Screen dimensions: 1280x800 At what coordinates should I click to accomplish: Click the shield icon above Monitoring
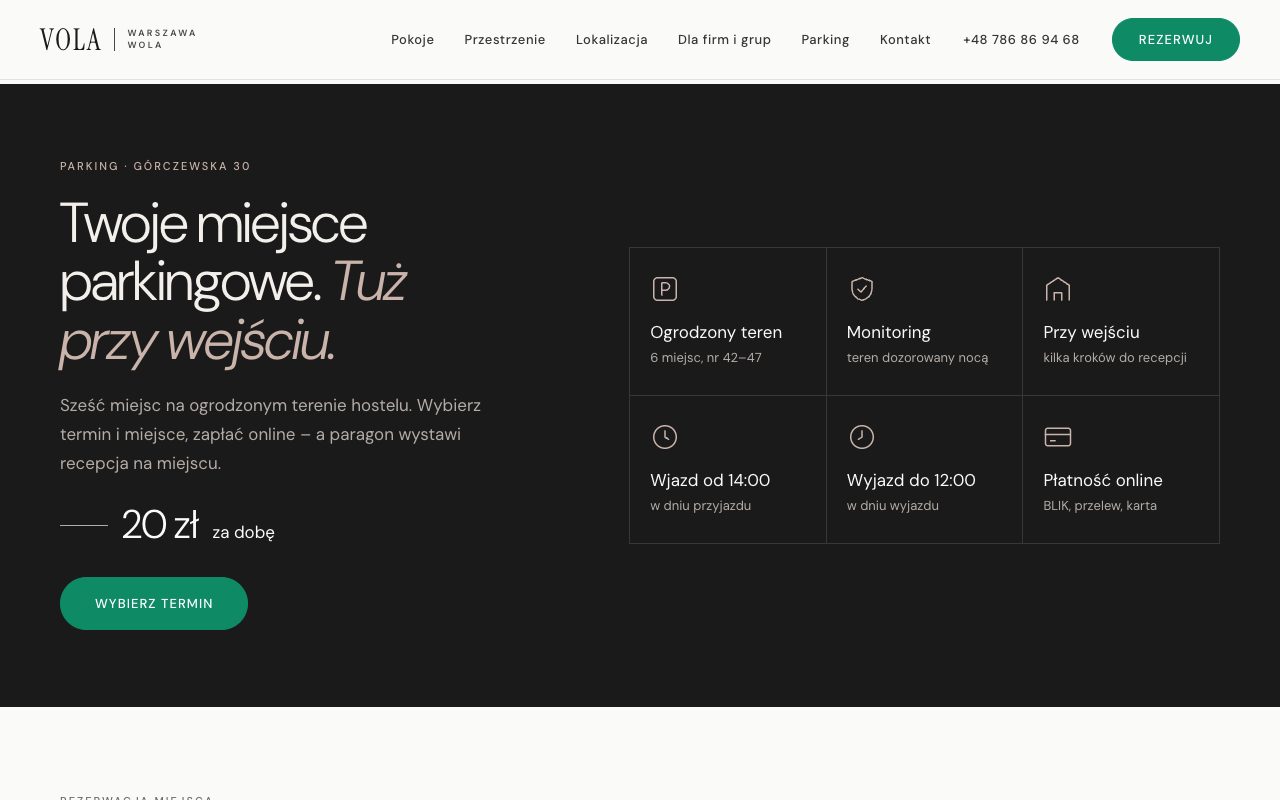(x=862, y=289)
